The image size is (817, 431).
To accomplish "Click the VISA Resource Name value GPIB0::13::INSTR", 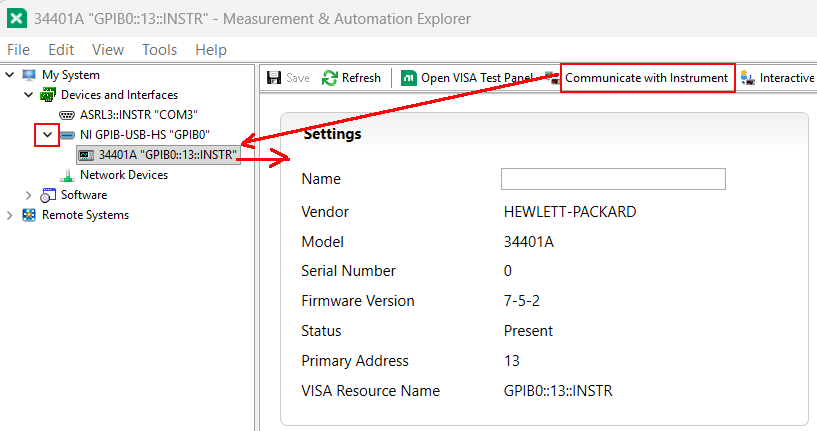I will 558,391.
